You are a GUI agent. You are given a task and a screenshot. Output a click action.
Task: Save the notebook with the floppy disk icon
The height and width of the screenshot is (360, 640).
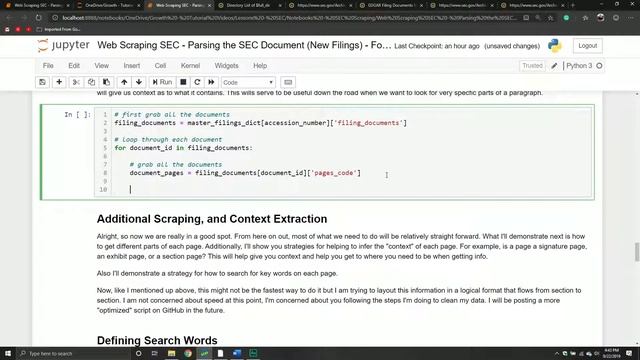(x=42, y=82)
